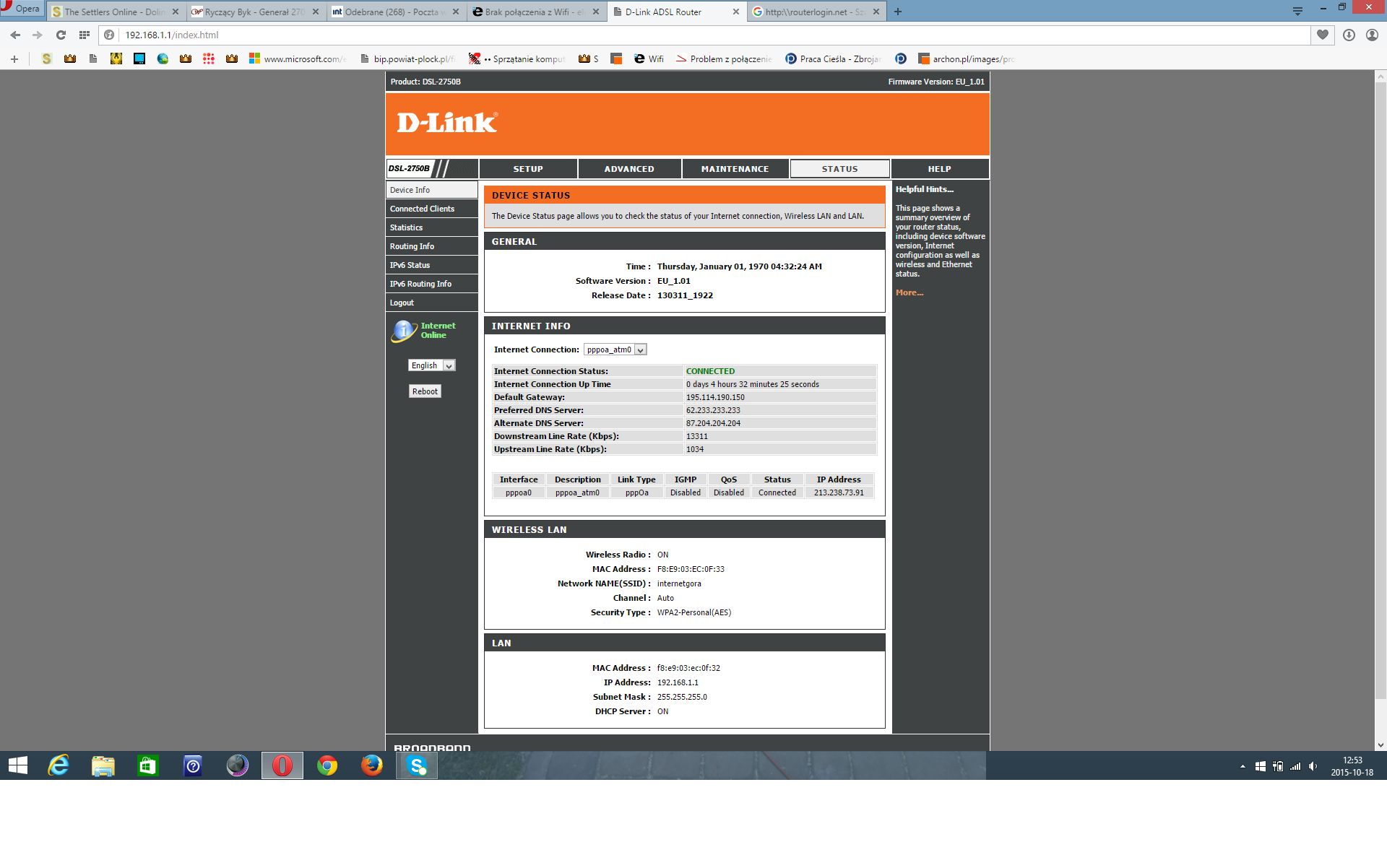The width and height of the screenshot is (1387, 868).
Task: Open the downloads icon in the address bar
Action: click(x=1349, y=35)
